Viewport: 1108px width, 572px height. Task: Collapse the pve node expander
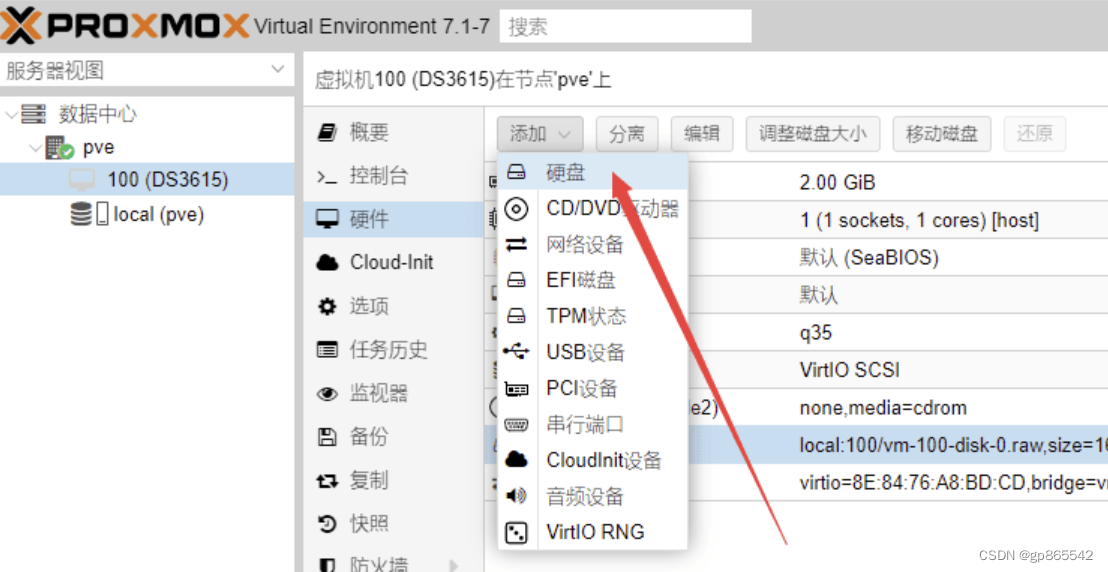coord(35,148)
